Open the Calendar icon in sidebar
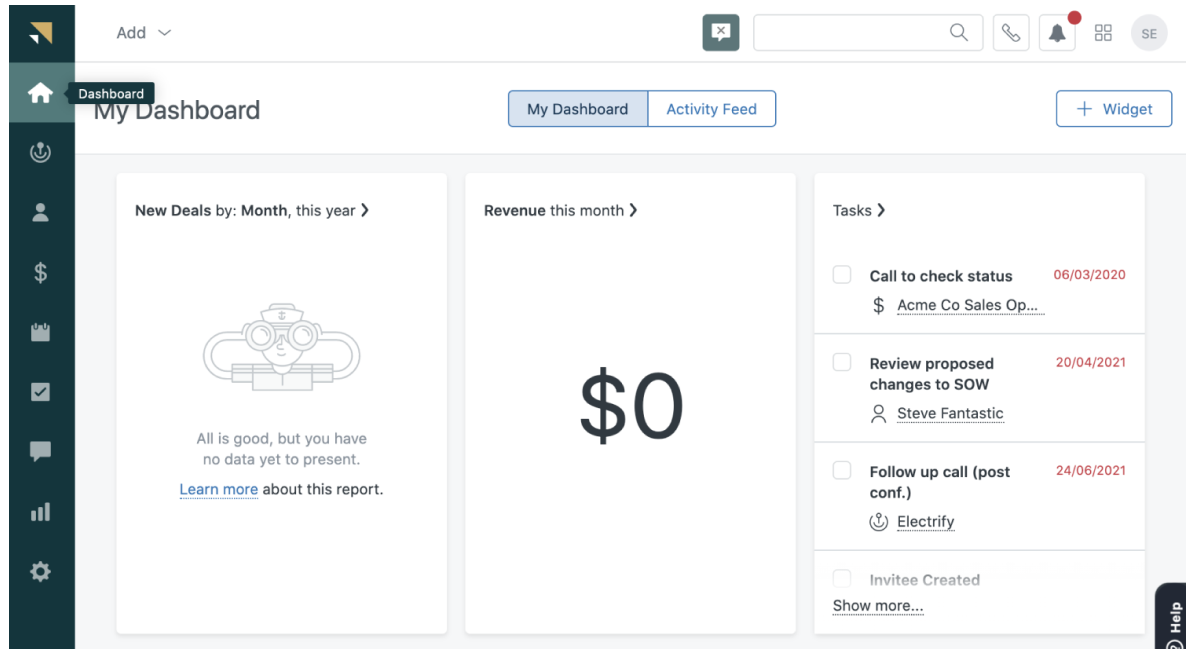 point(40,332)
